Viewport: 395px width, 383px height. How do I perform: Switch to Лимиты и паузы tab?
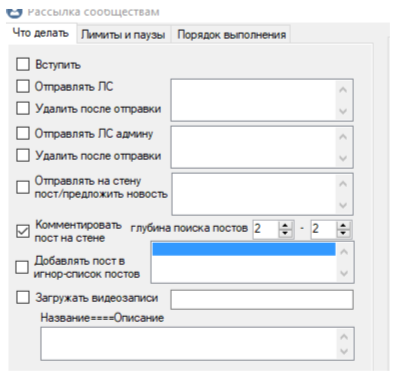click(x=123, y=34)
